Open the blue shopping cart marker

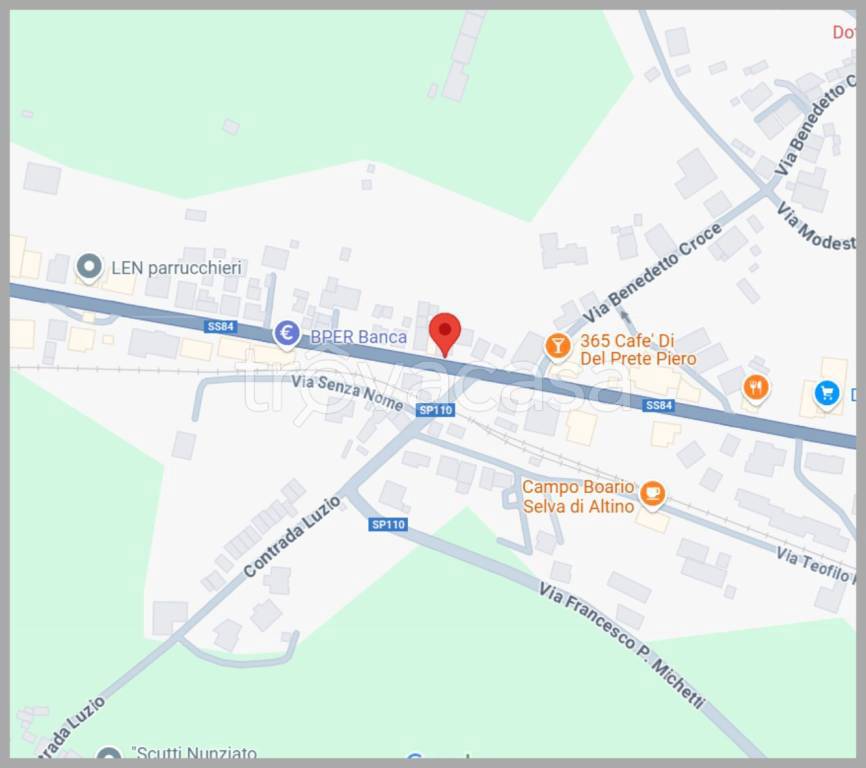[827, 394]
